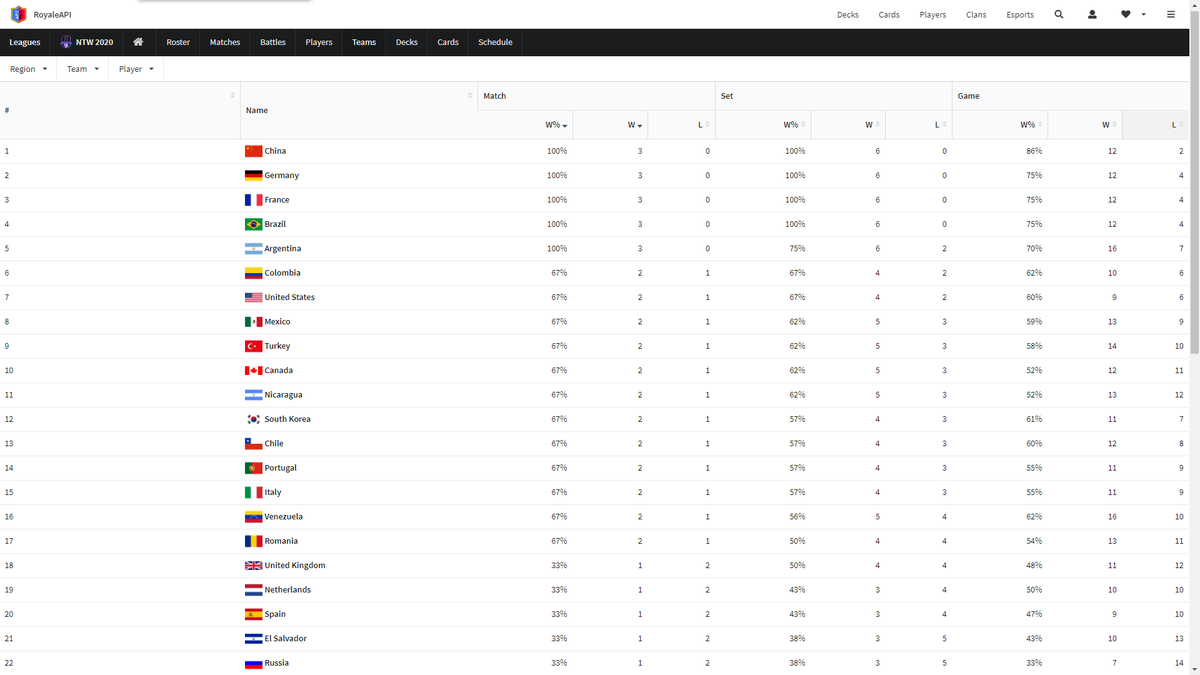Sort by Match W column
The image size is (1200, 675).
point(610,125)
